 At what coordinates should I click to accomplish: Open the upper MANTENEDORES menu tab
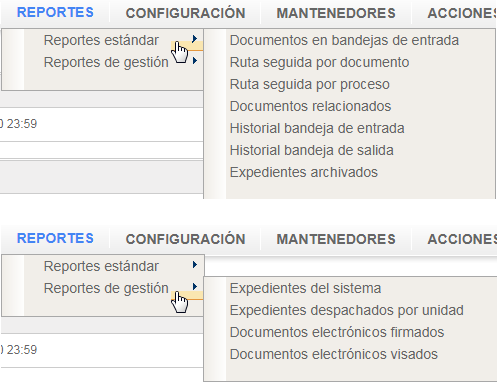(336, 13)
